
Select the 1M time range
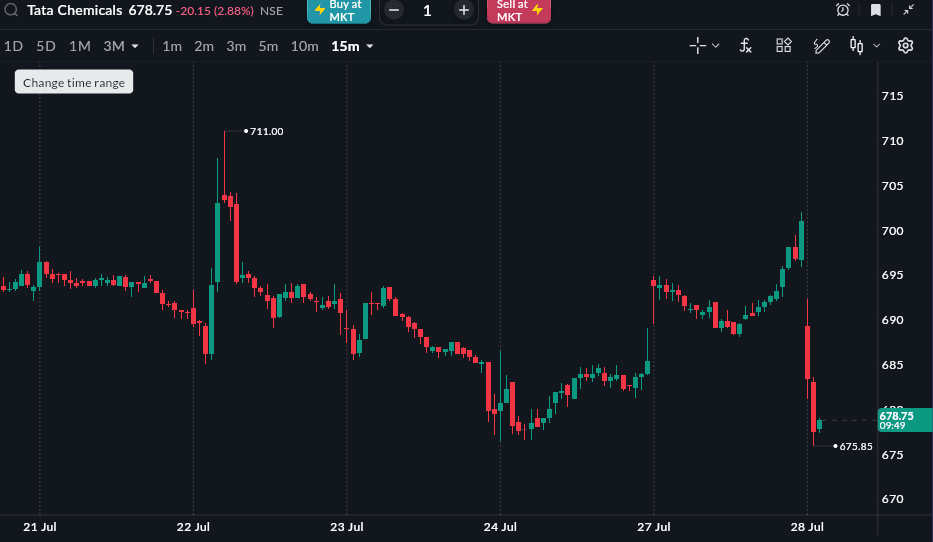click(80, 46)
